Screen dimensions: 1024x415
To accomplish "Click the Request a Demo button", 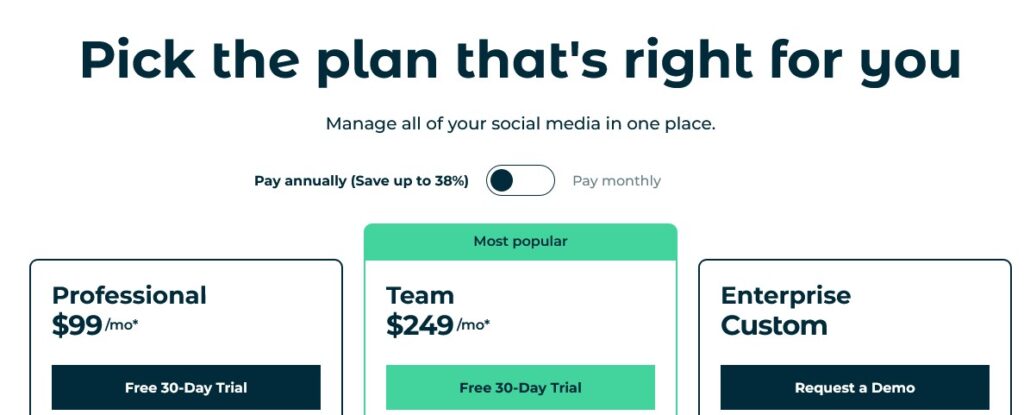I will point(855,388).
